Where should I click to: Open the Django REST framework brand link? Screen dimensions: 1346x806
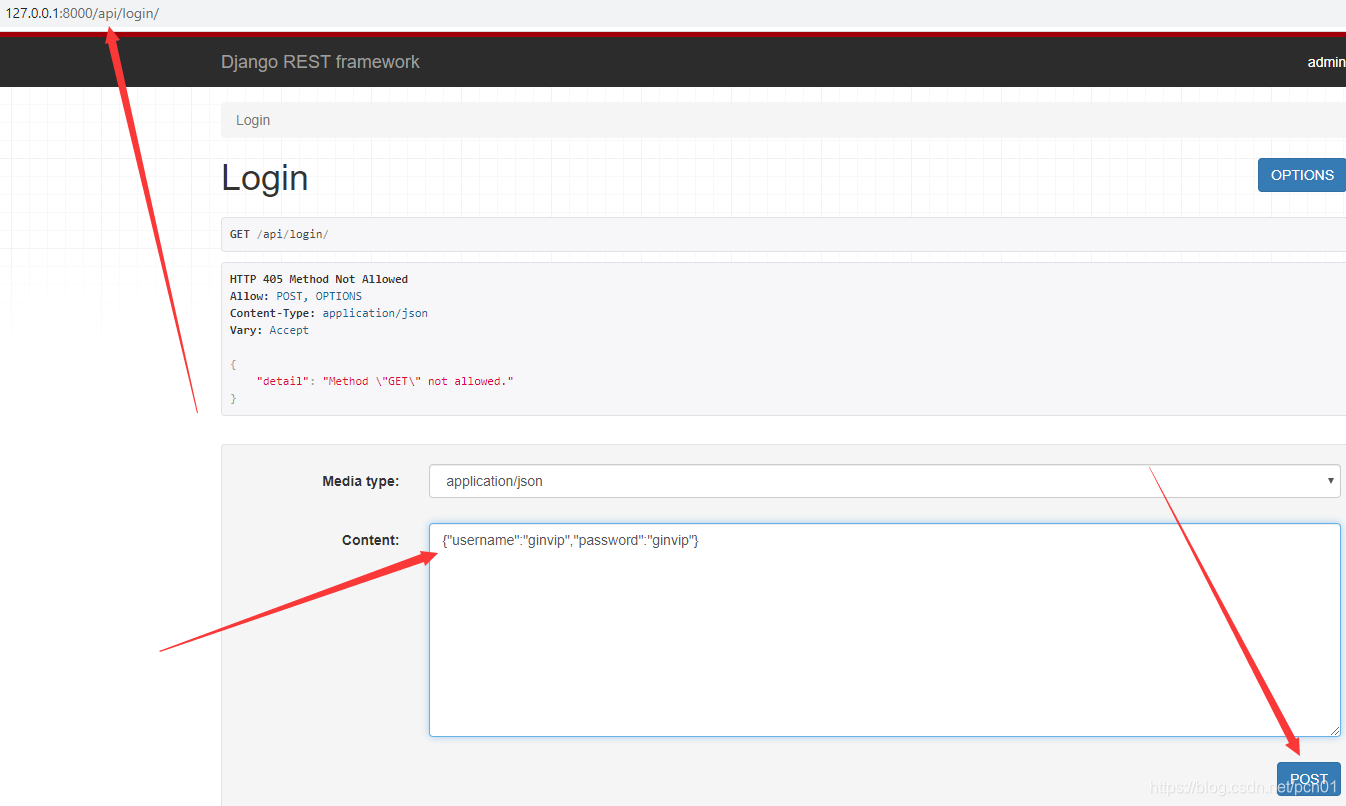(320, 62)
